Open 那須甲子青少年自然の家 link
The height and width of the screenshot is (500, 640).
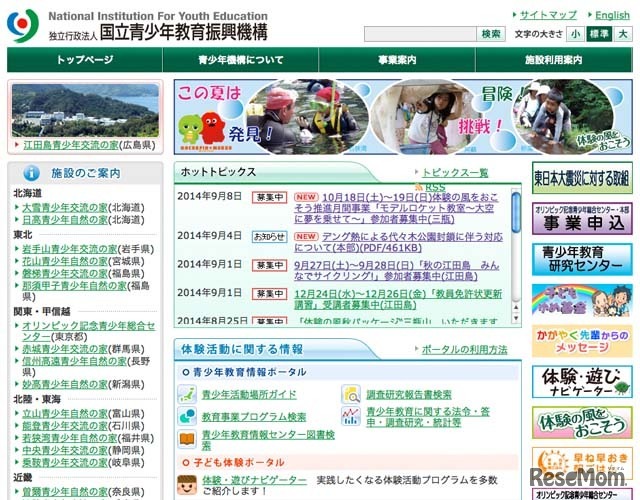pos(75,286)
